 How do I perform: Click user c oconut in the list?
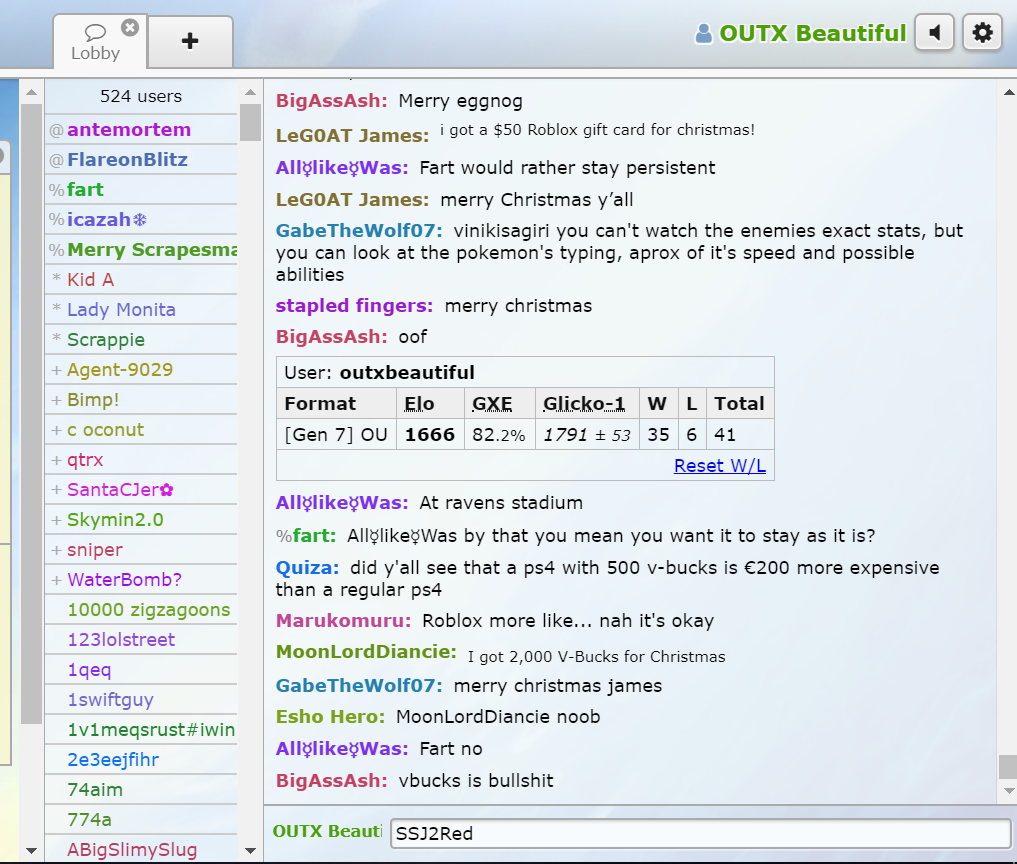pos(141,429)
